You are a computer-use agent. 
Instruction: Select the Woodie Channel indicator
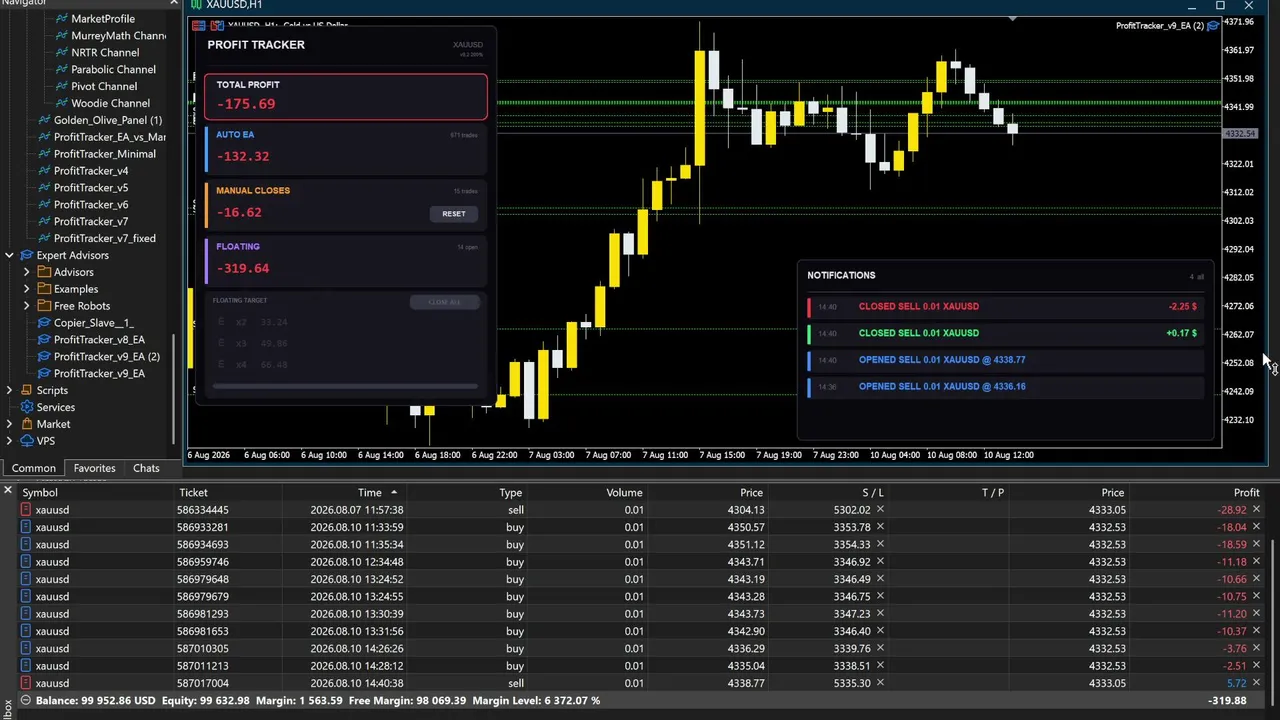pyautogui.click(x=110, y=103)
